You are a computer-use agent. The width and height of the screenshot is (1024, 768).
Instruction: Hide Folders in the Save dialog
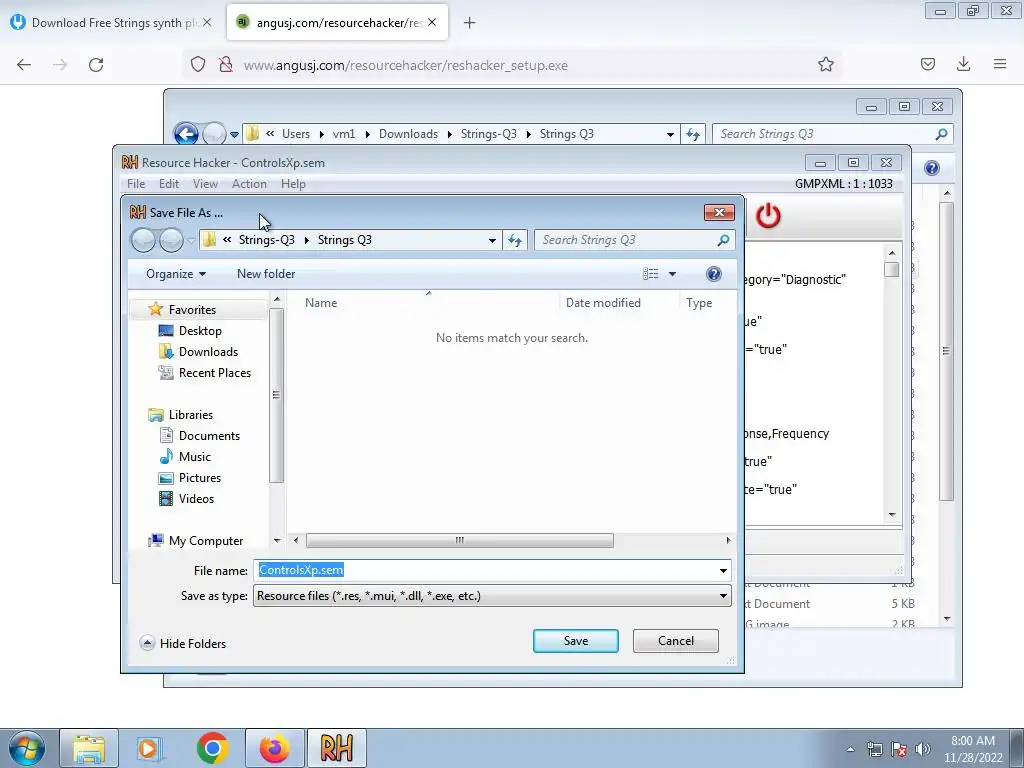183,643
